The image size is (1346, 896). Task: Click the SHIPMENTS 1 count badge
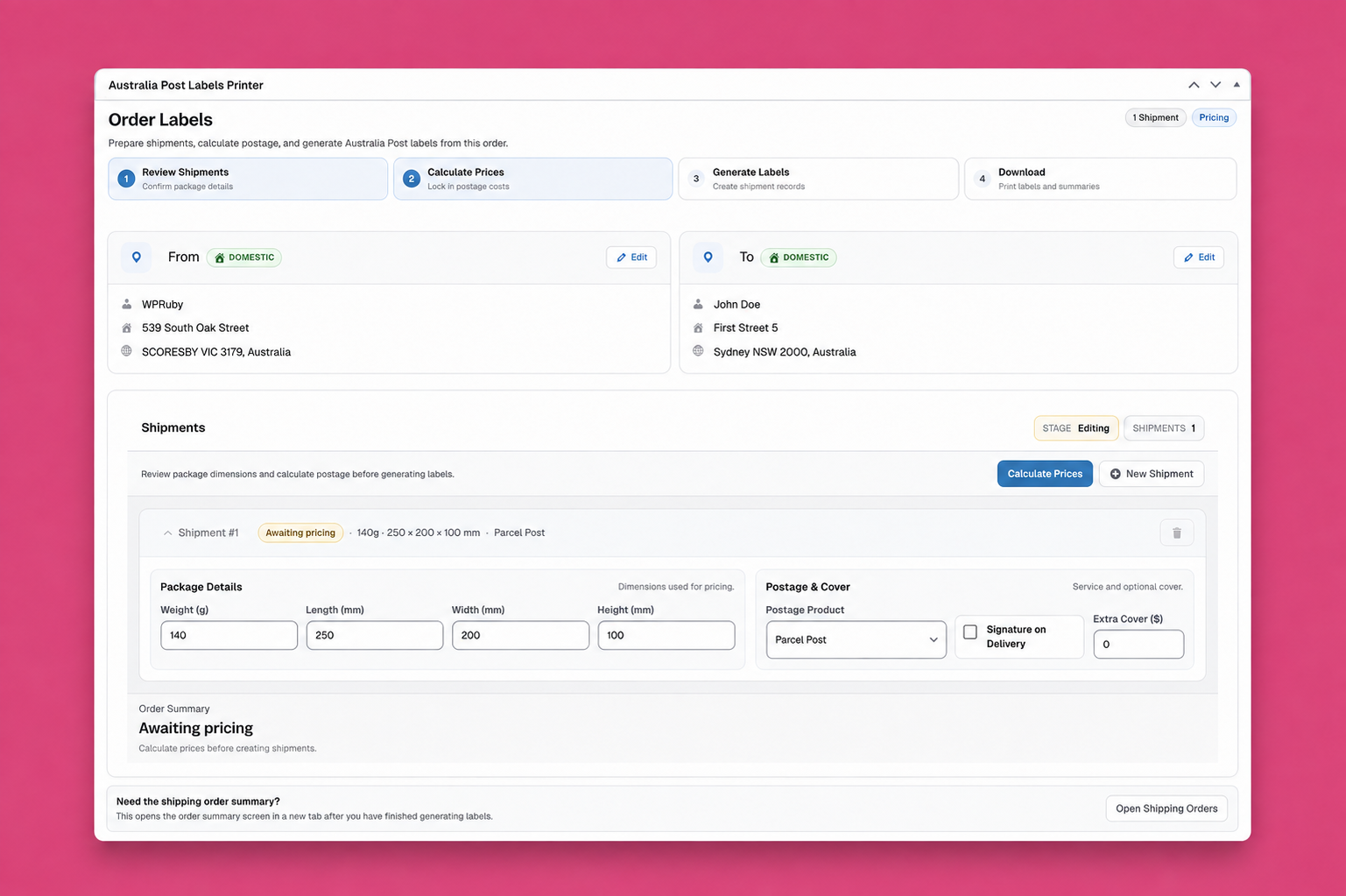pyautogui.click(x=1164, y=428)
